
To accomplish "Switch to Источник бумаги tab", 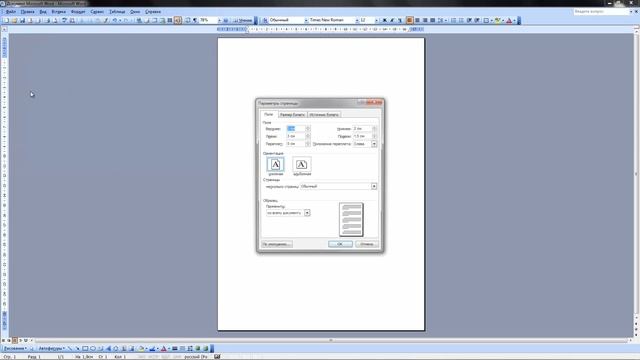I will (324, 115).
